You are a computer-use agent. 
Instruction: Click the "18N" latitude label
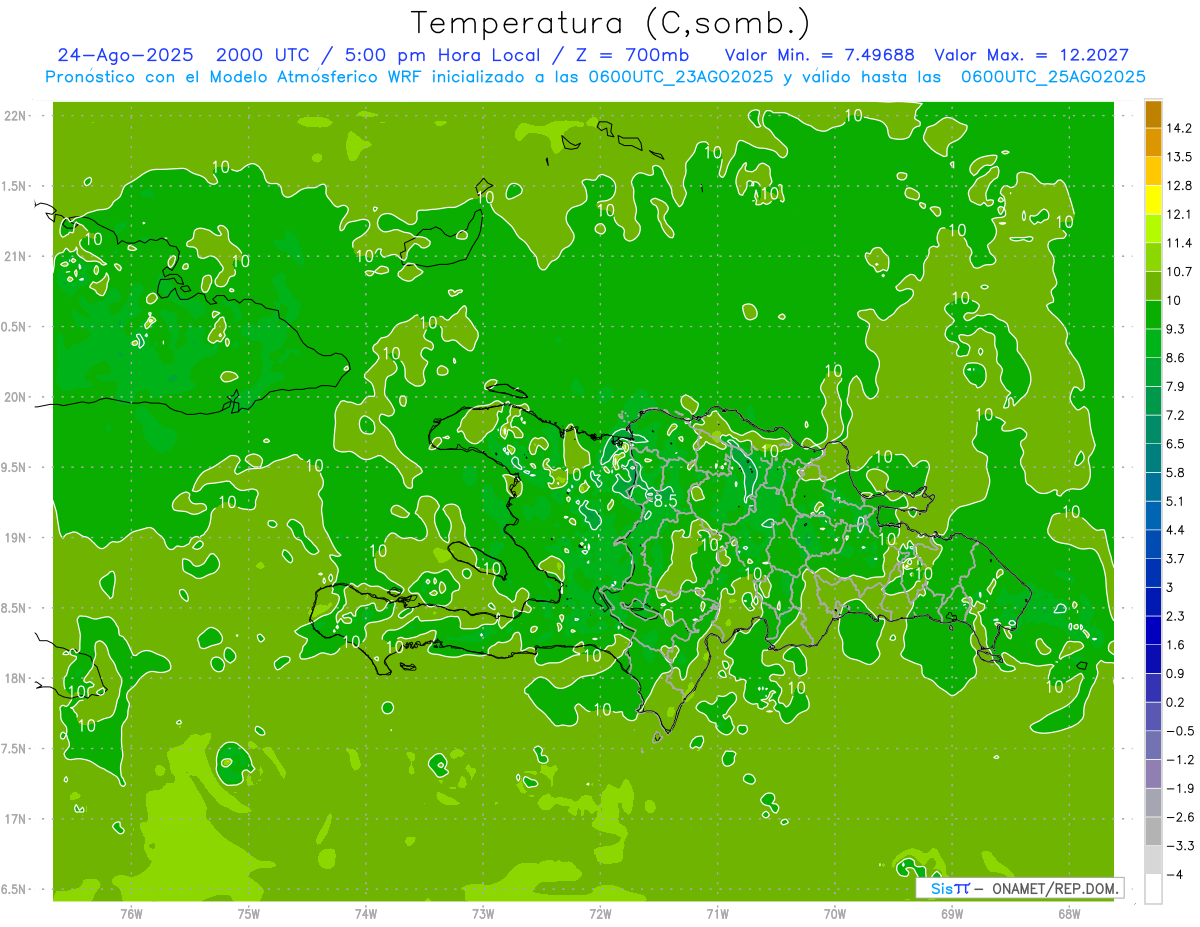(14, 679)
